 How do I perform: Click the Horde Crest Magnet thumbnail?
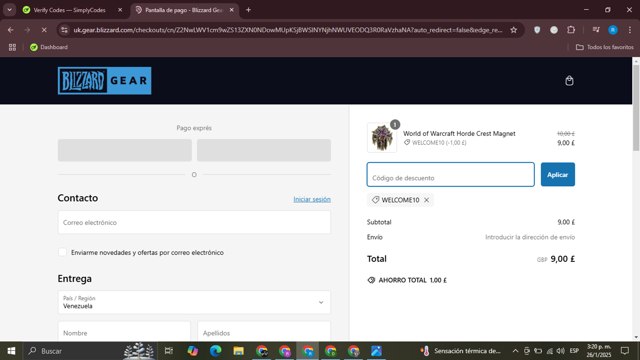point(382,138)
